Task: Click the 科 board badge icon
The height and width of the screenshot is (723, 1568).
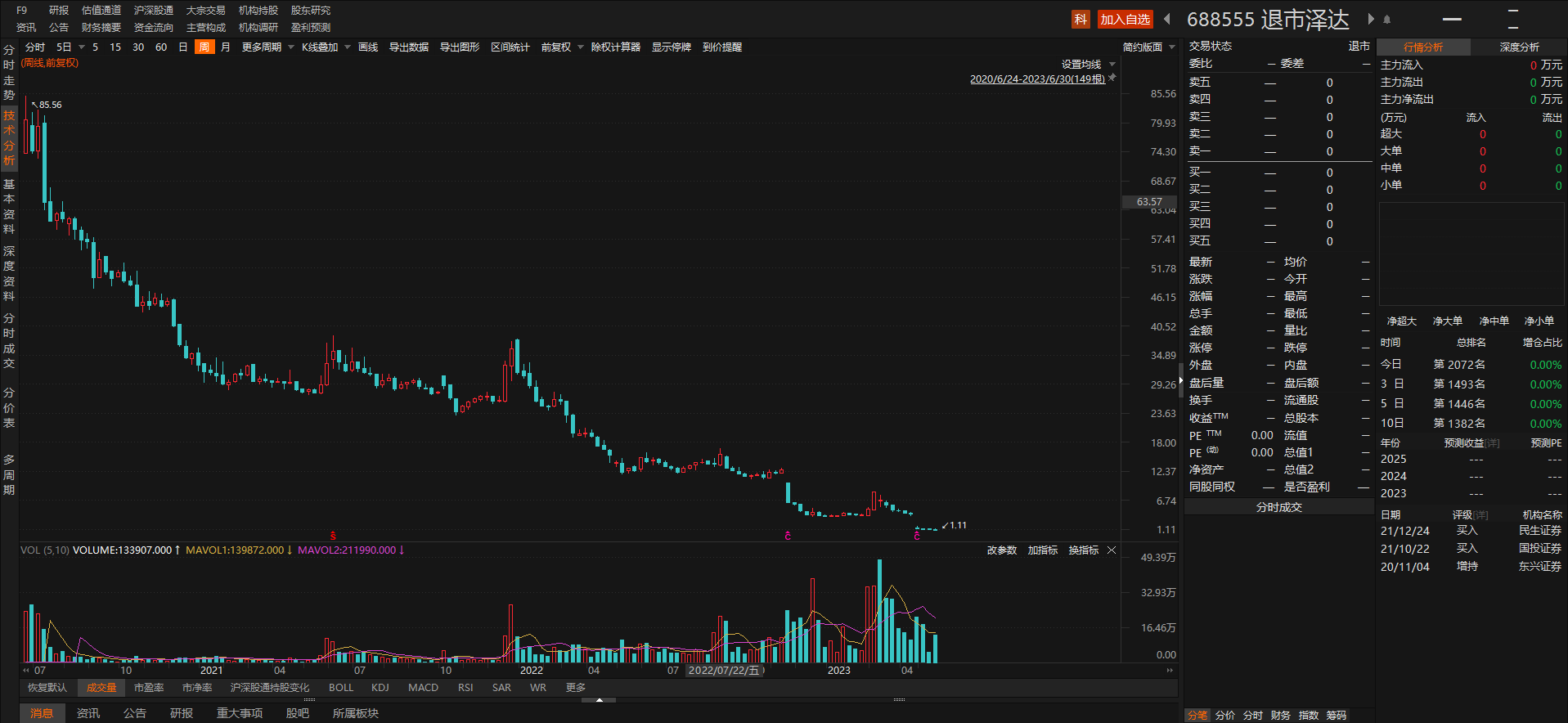Action: click(x=1081, y=20)
